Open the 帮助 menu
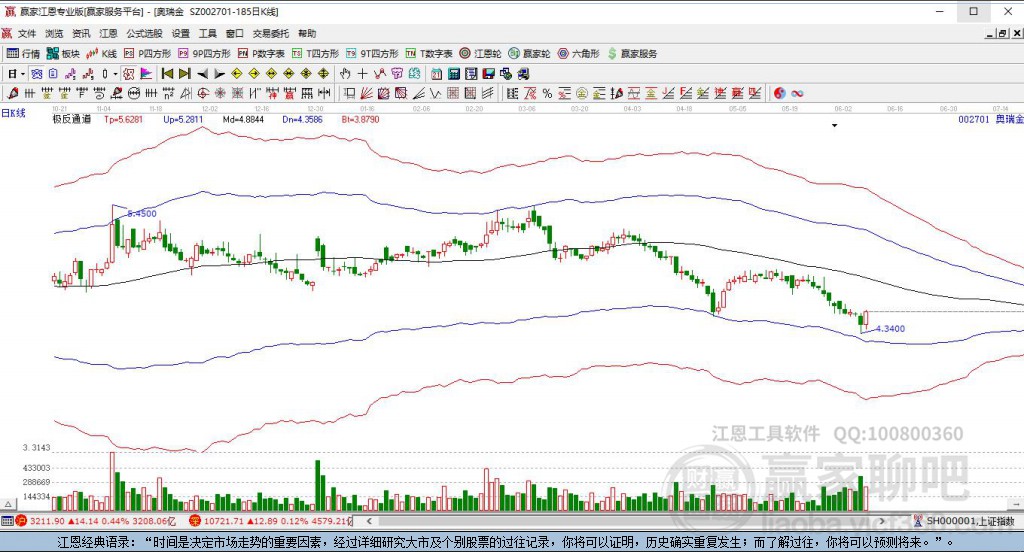The height and width of the screenshot is (552, 1024). (x=307, y=33)
